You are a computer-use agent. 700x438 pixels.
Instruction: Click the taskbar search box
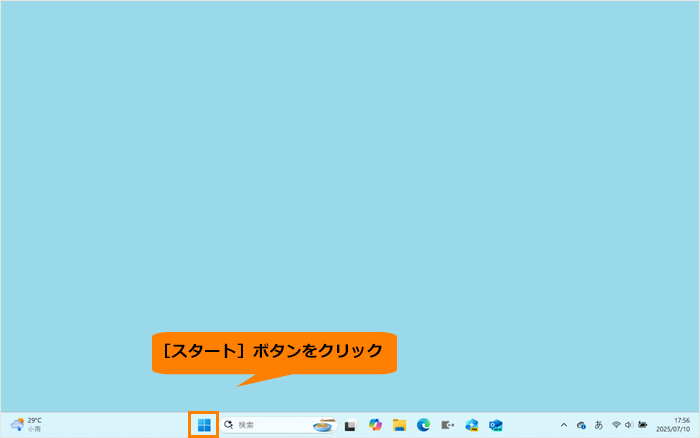[x=279, y=425]
